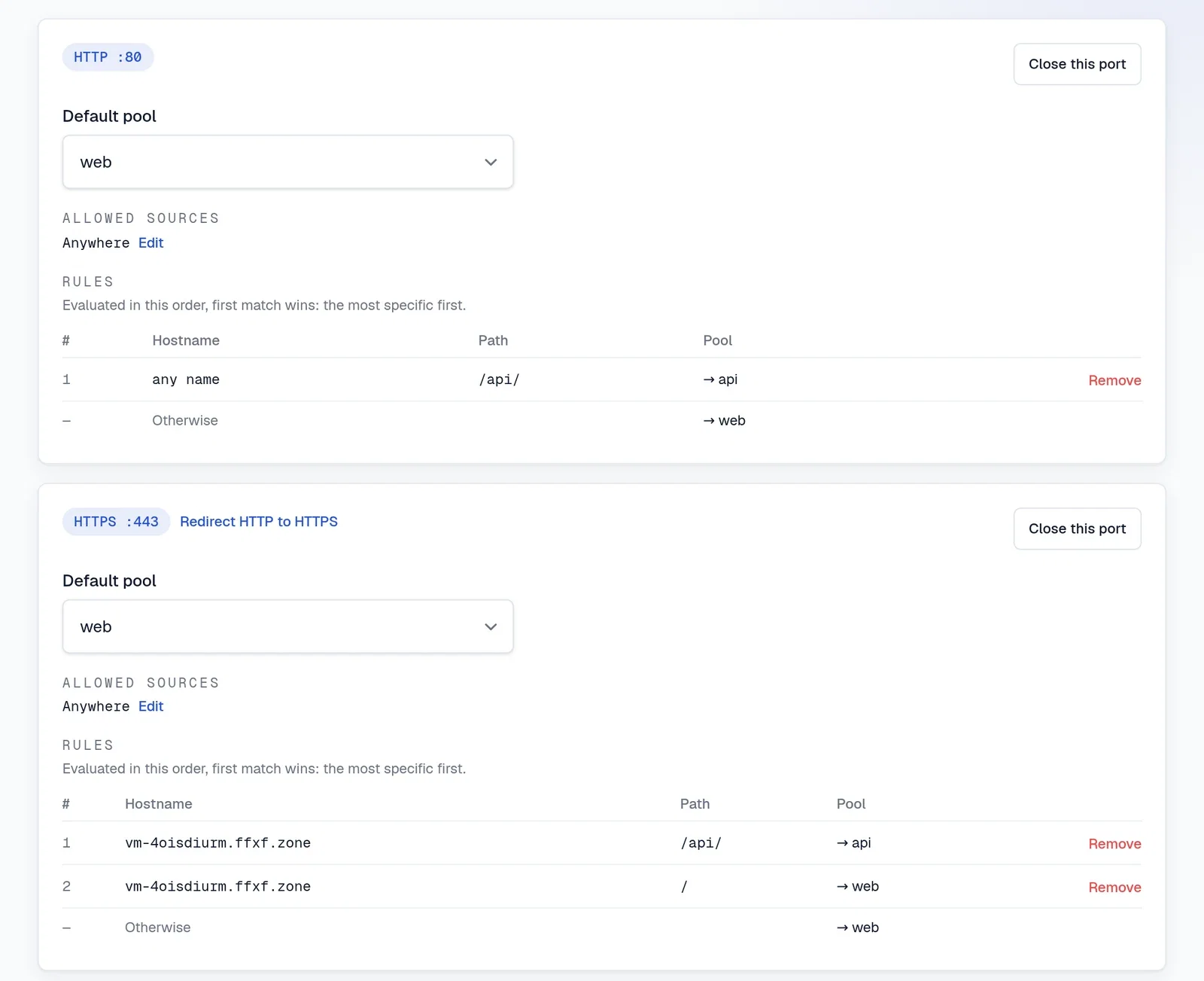Close the HTTPS :443 port
This screenshot has width=1204, height=981.
(x=1077, y=529)
